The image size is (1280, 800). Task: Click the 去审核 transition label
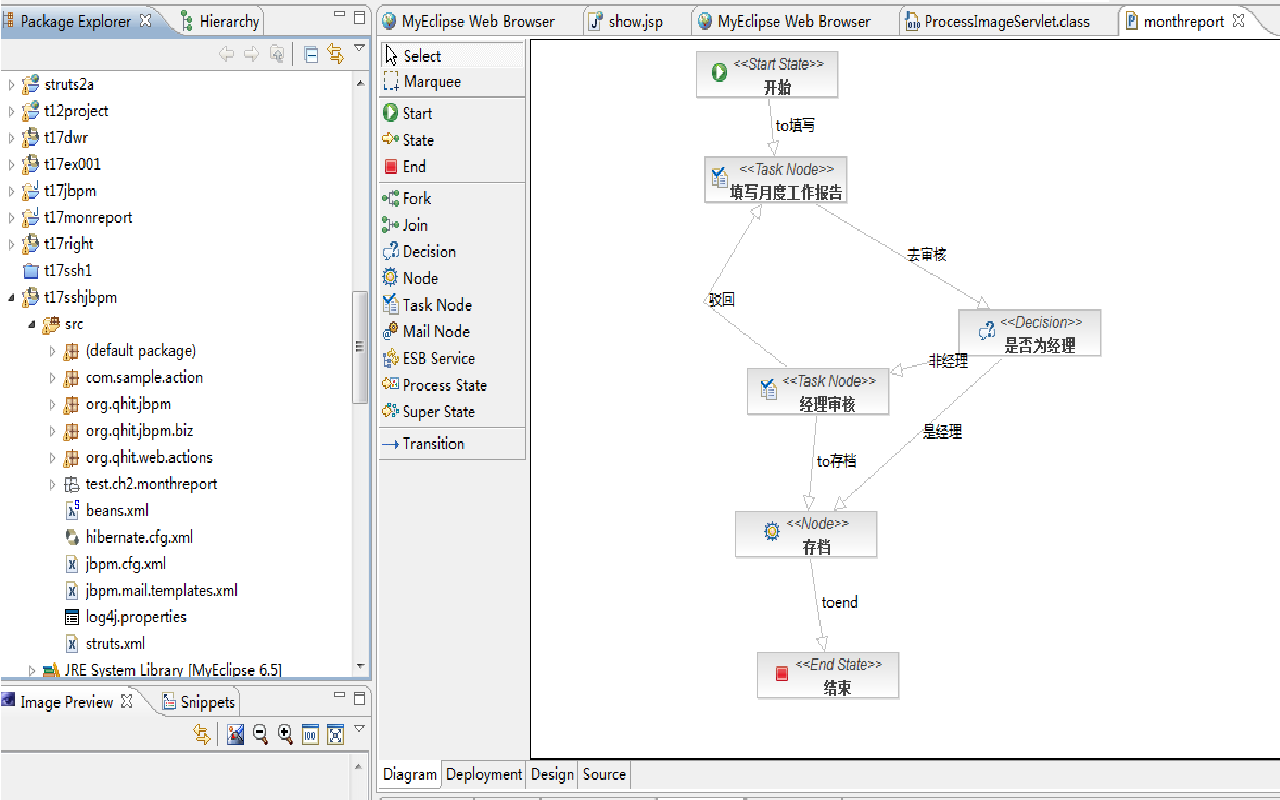tap(927, 255)
